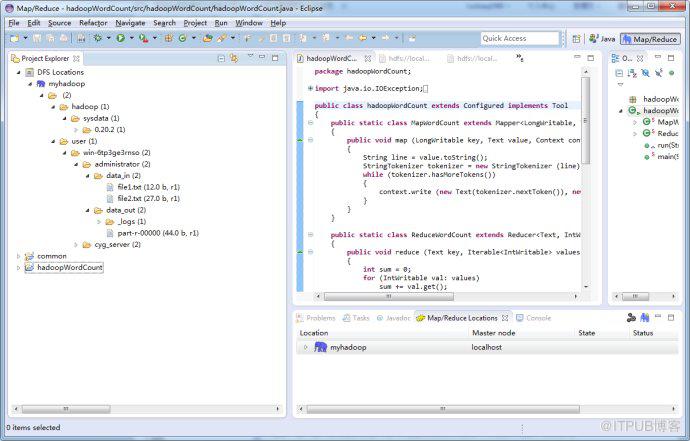This screenshot has height=441, width=690.
Task: Click the Pin Editor icon at toolbar end
Action: [412, 38]
